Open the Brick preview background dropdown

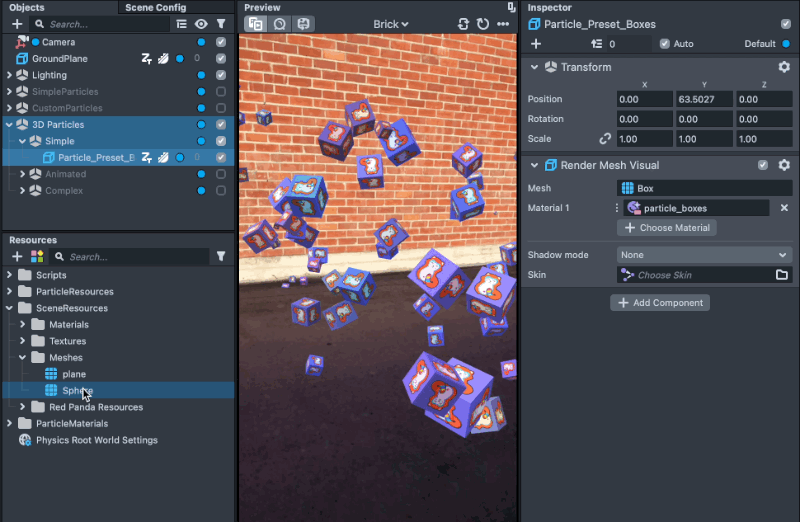click(x=390, y=24)
